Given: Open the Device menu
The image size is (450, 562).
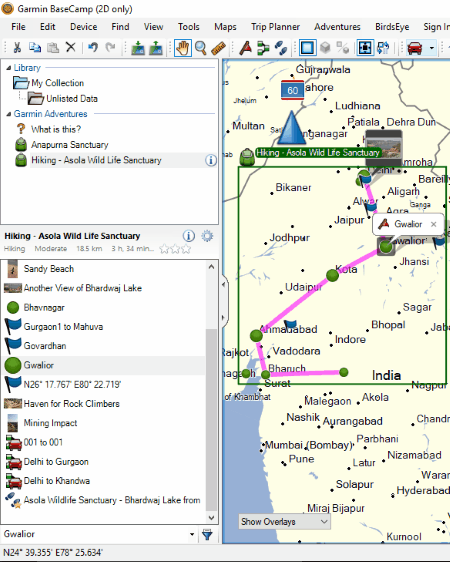Looking at the screenshot, I should coord(83,27).
